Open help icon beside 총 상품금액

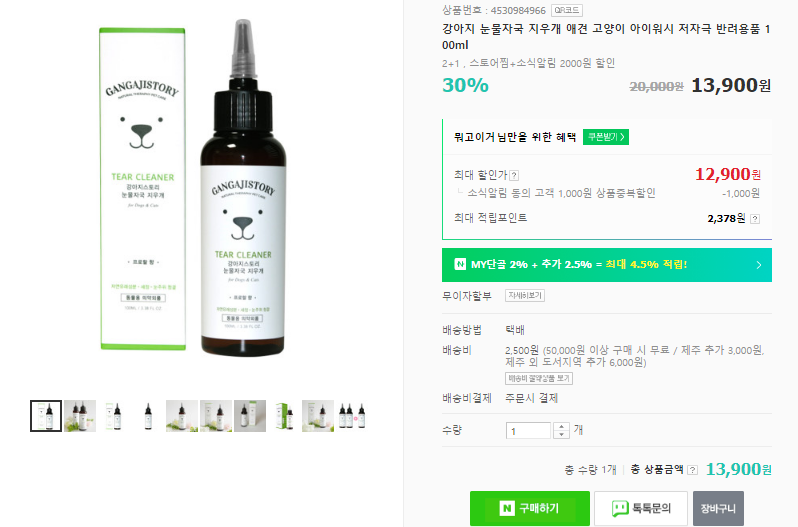pos(693,470)
